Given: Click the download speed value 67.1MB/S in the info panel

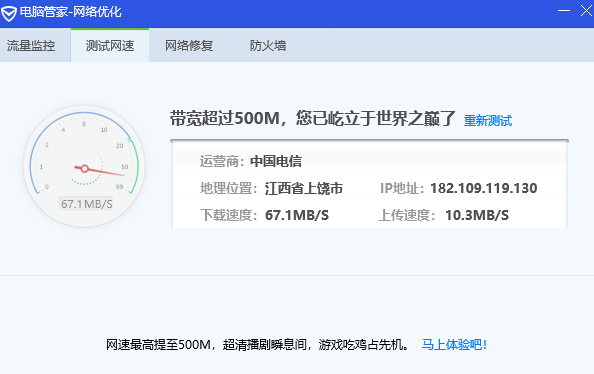Looking at the screenshot, I should pos(297,215).
